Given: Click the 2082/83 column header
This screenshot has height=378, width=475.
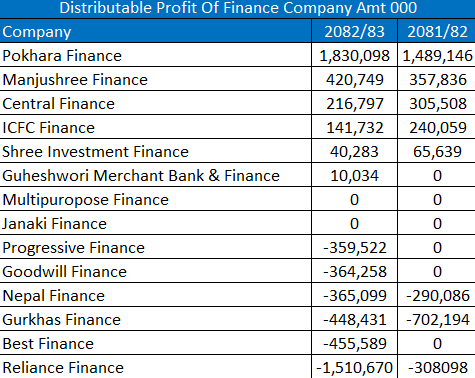Looking at the screenshot, I should click(354, 31).
